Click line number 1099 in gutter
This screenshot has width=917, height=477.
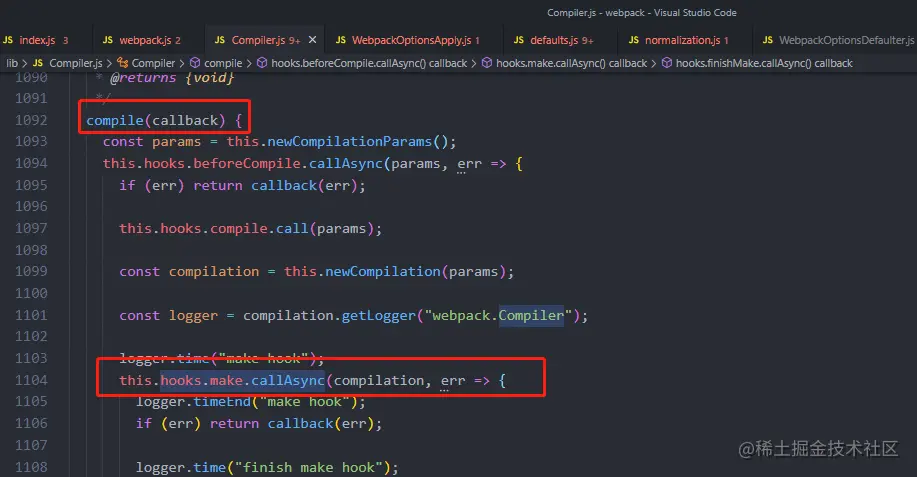click(x=31, y=271)
